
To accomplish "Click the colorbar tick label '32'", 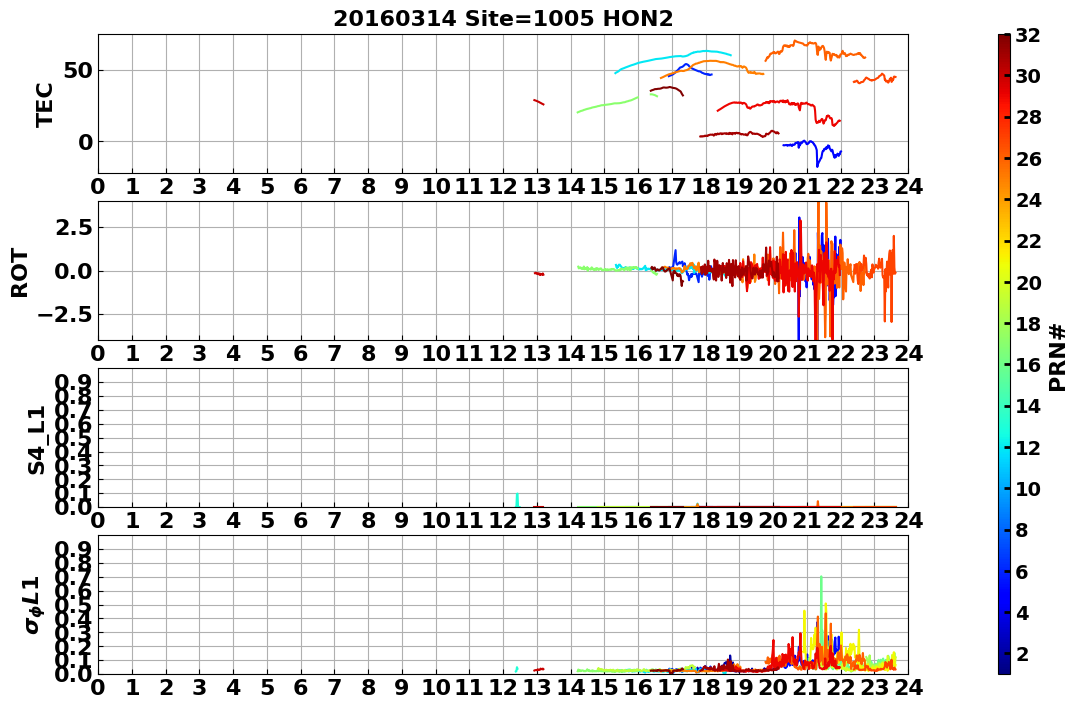I will click(1028, 35).
